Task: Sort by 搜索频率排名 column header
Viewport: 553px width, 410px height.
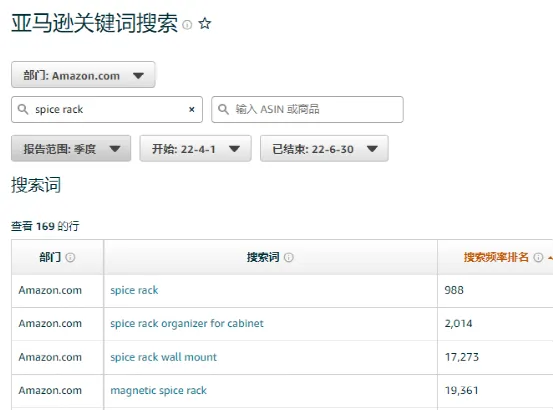Action: pyautogui.click(x=496, y=257)
